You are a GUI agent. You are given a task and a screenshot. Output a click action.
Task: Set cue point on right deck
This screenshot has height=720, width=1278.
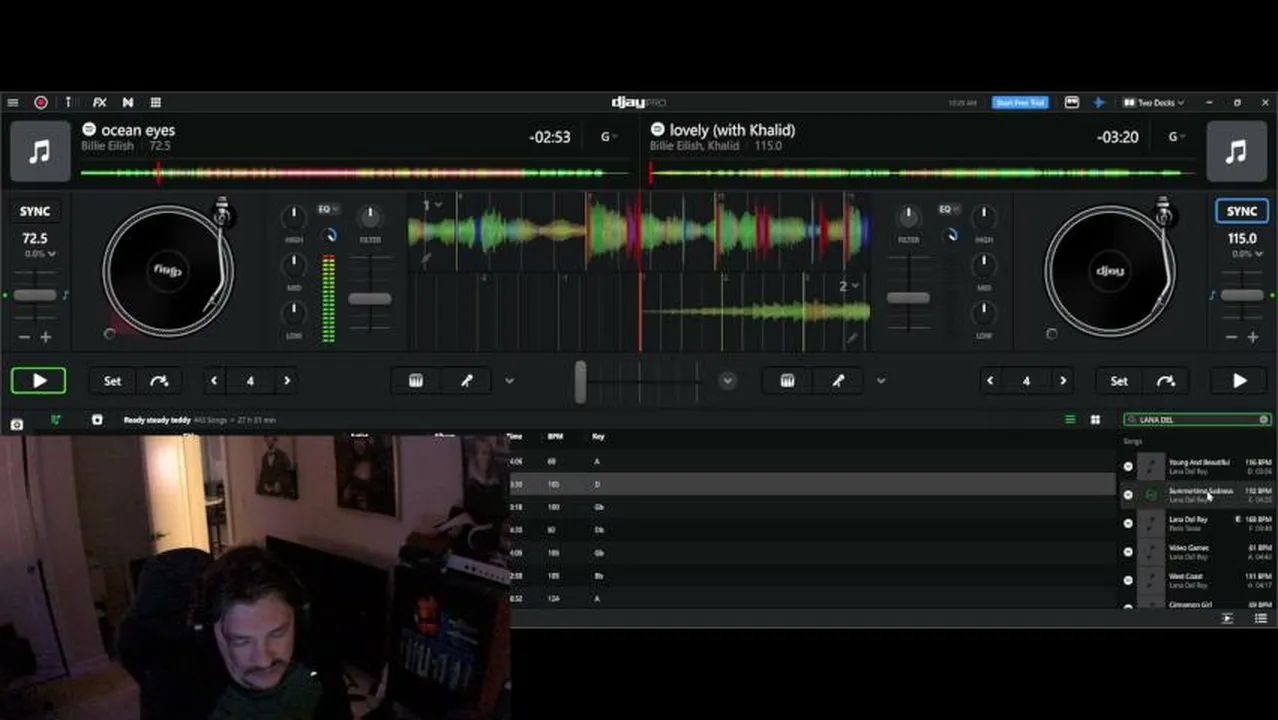1119,381
